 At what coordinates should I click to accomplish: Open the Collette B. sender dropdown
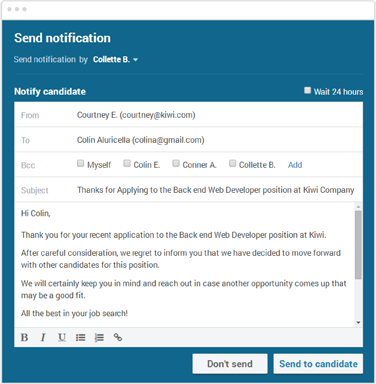(115, 59)
